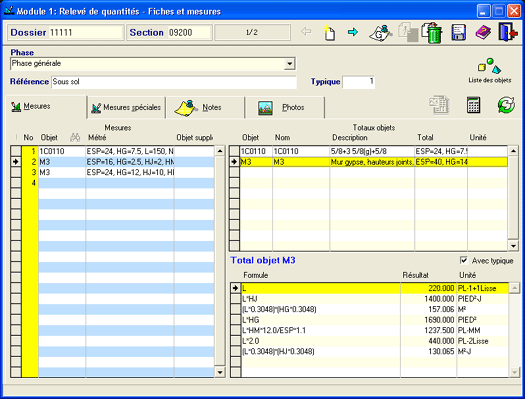This screenshot has width=525, height=399.
Task: Click up arrow of Totaux objets scrollbar
Action: click(x=513, y=151)
